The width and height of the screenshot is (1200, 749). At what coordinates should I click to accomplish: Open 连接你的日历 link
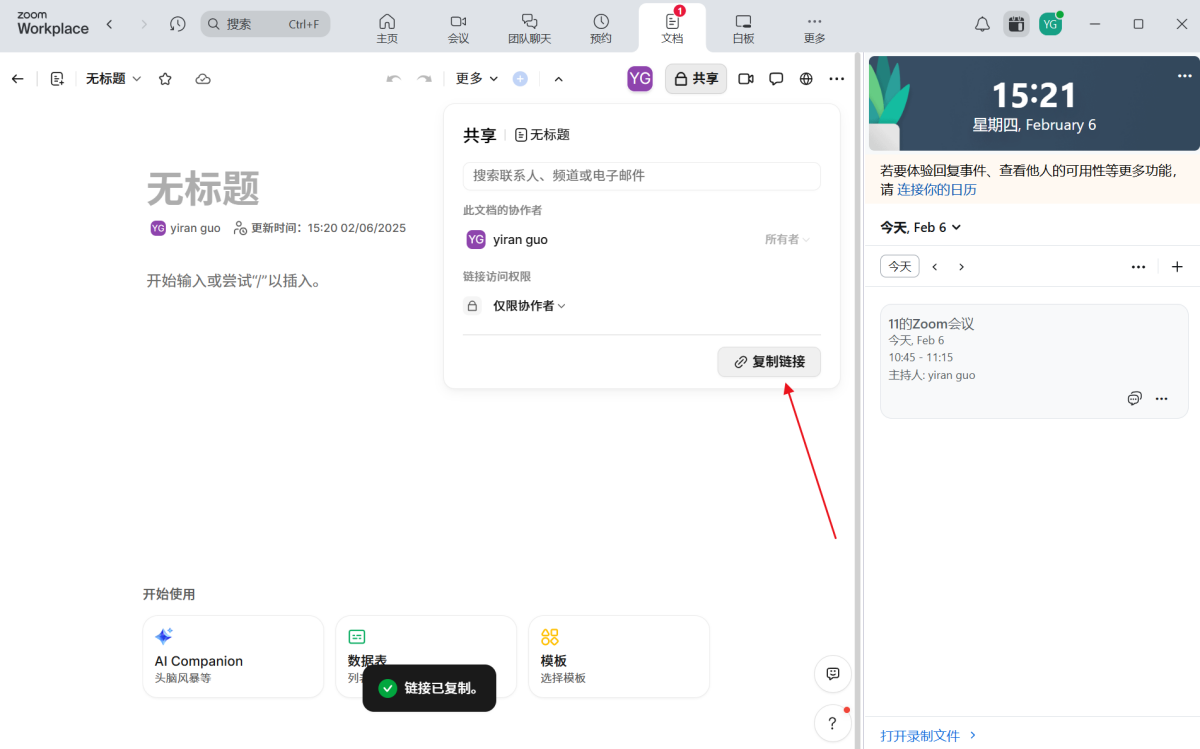937,188
